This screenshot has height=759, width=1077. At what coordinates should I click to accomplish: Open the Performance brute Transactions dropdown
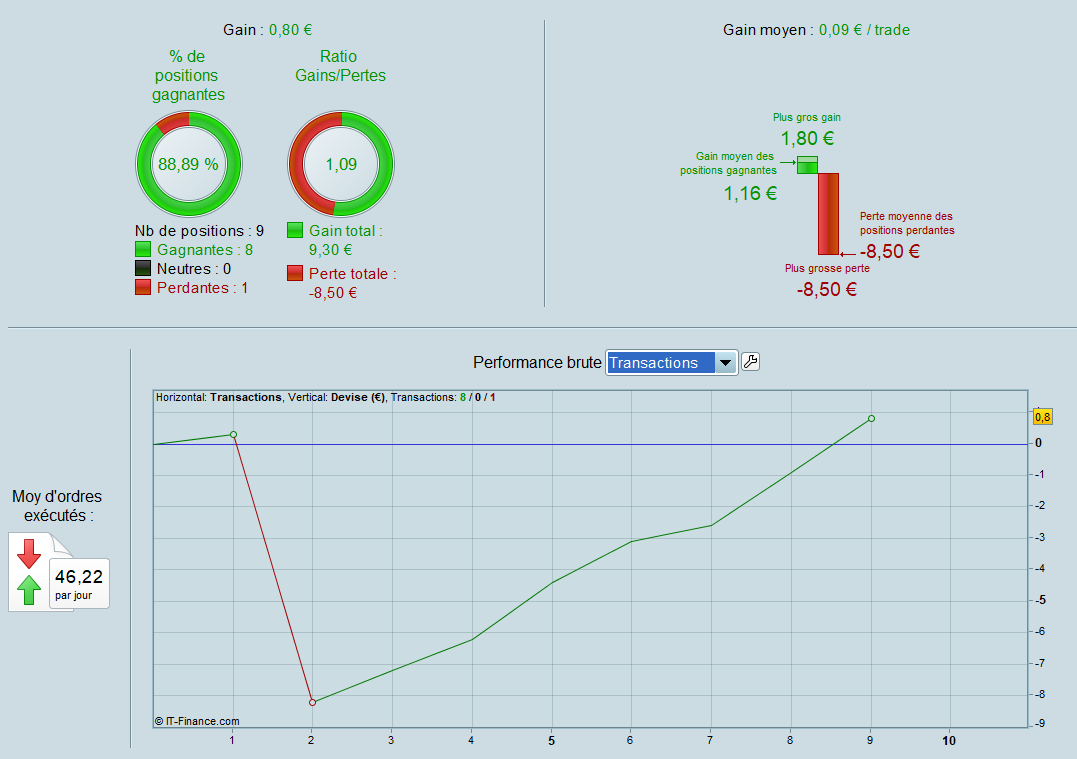(671, 362)
